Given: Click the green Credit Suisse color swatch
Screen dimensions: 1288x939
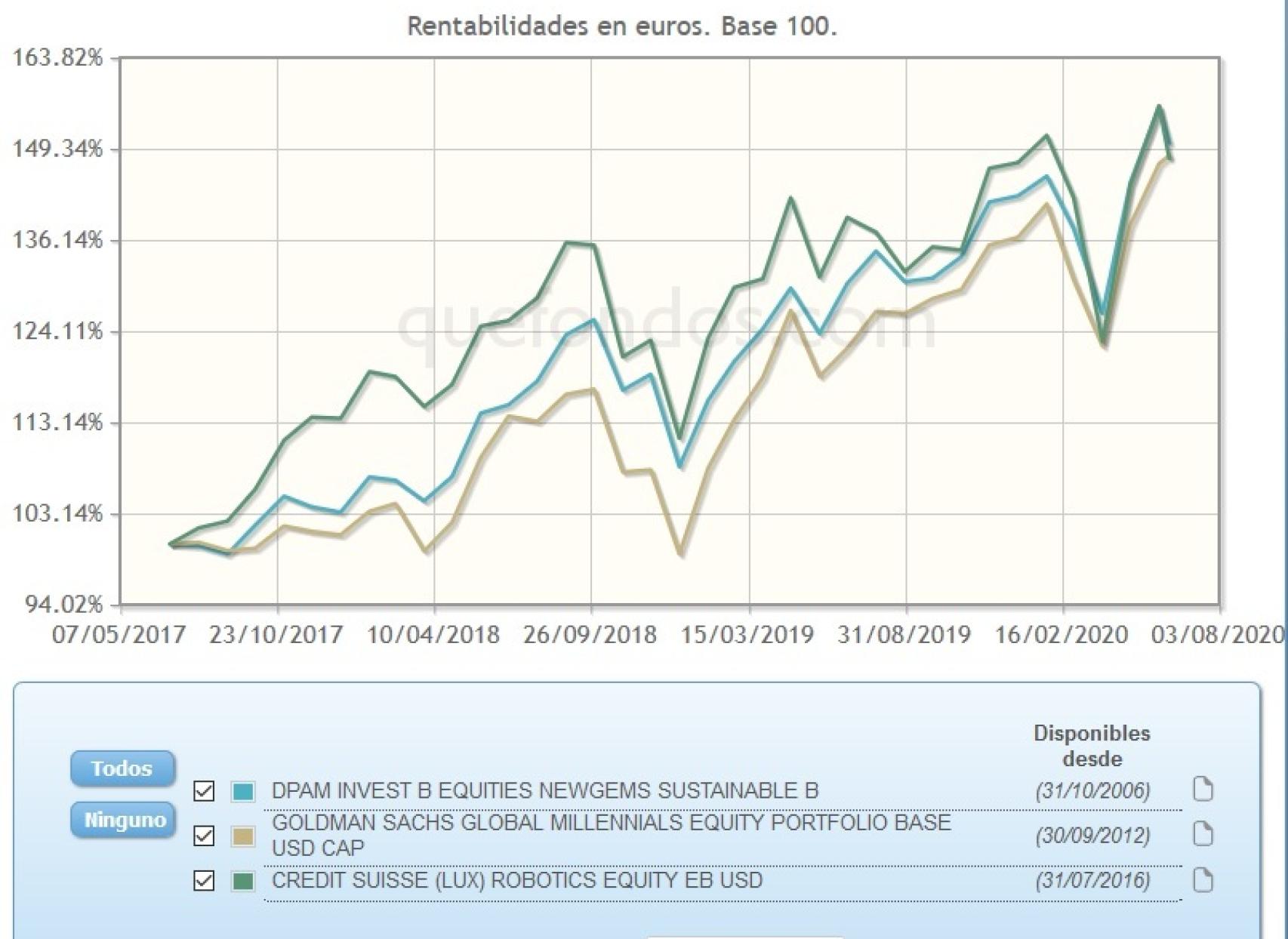Looking at the screenshot, I should [x=243, y=881].
